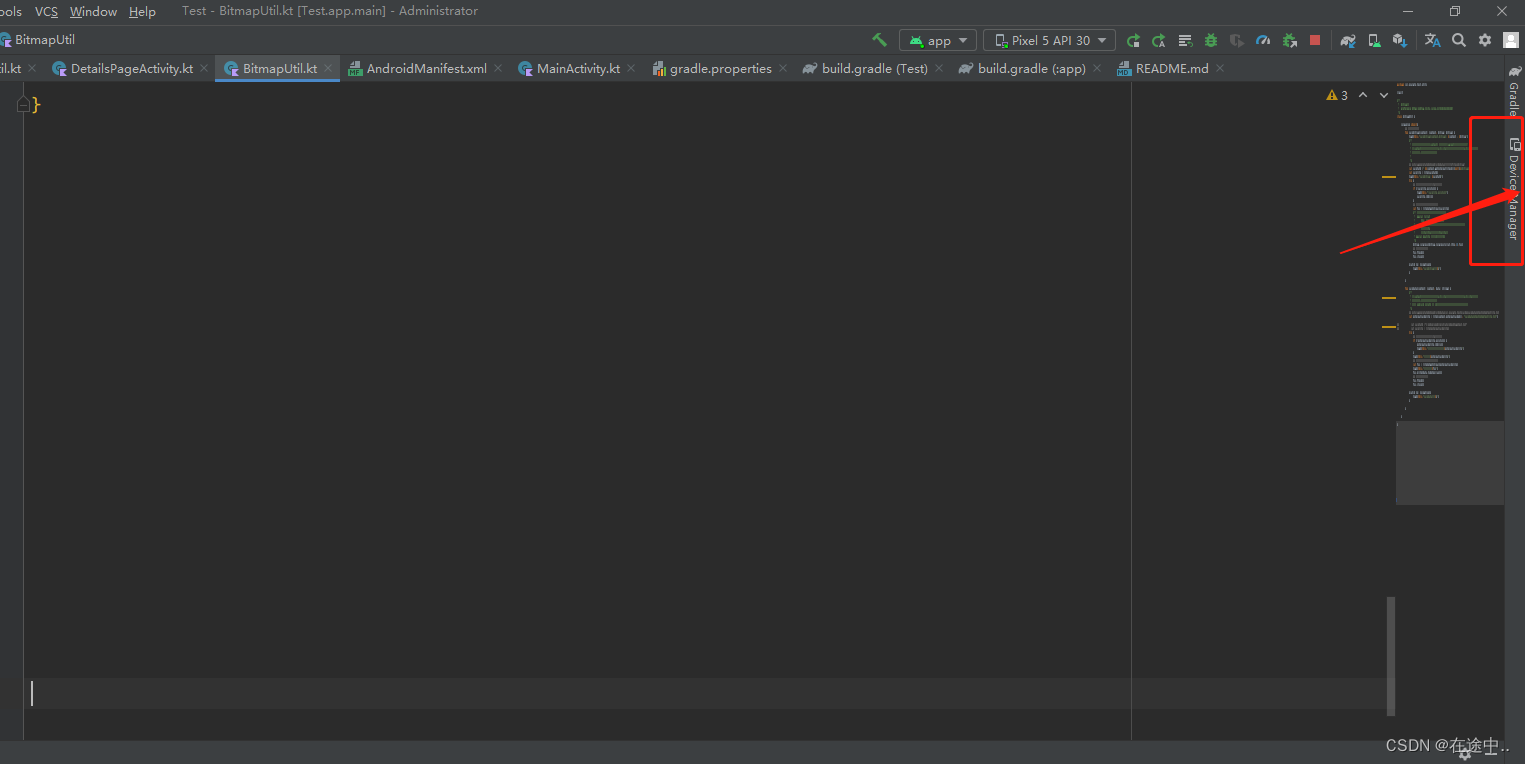Show inspection results via the 3 warnings indicator

[x=1337, y=95]
